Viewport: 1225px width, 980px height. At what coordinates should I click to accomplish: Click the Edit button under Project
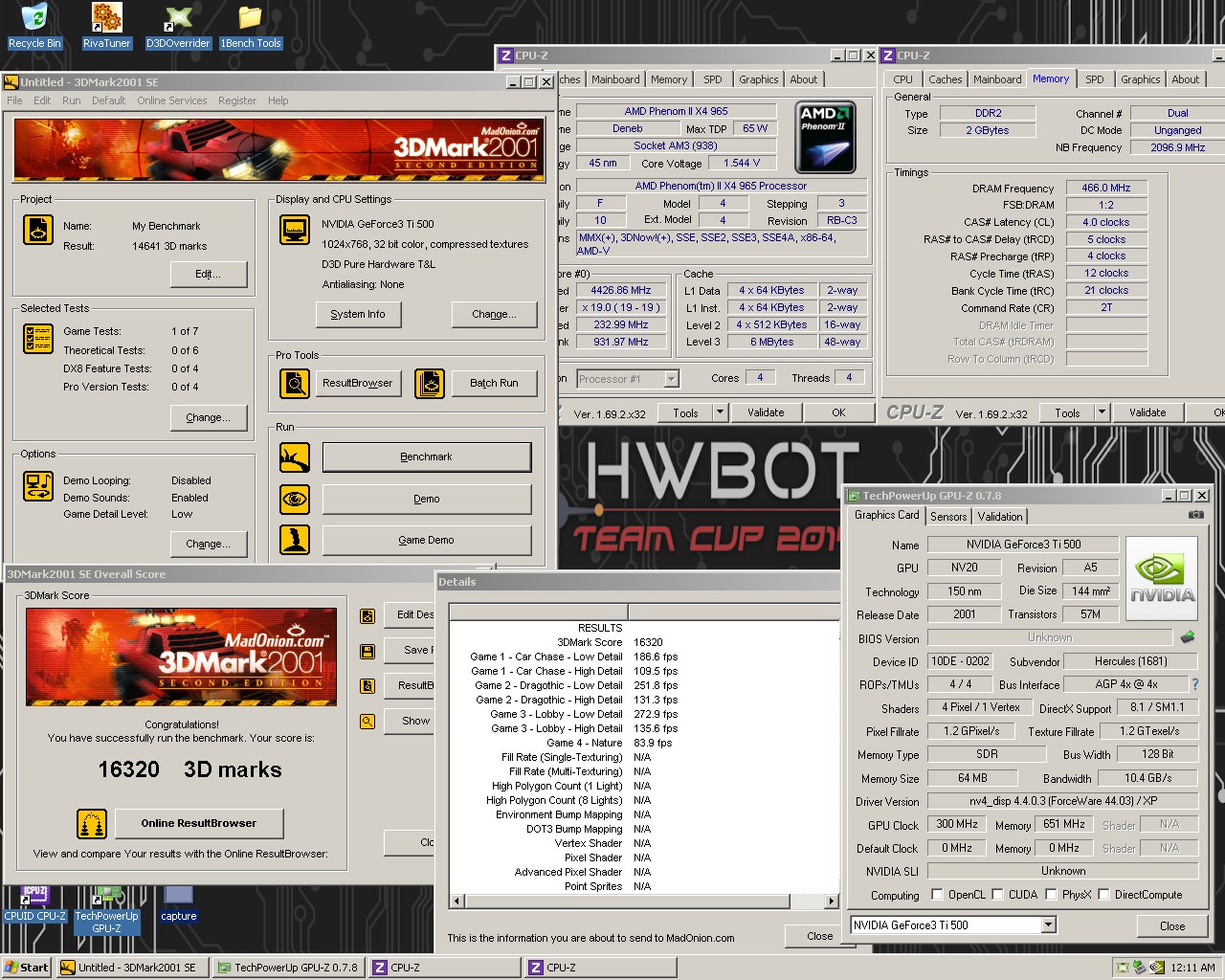point(208,274)
